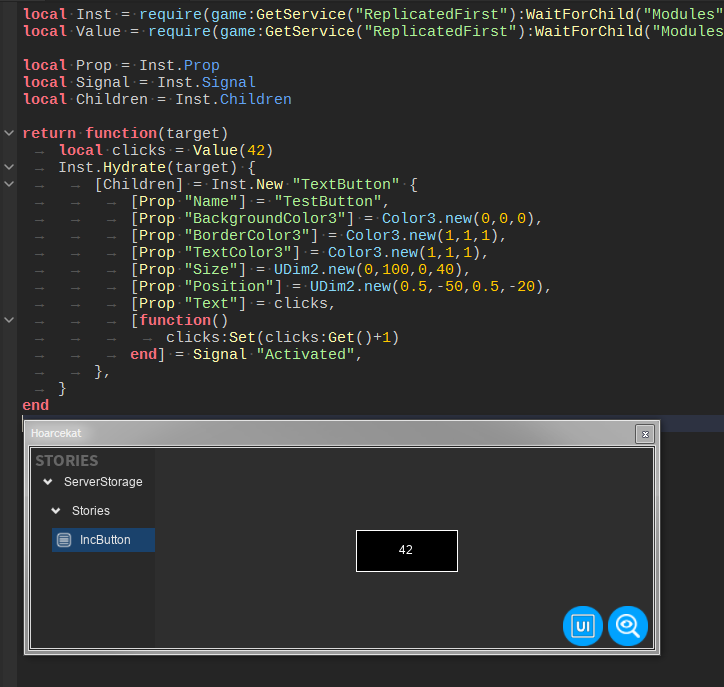
Task: Select the Stories folder label
Action: pos(91,511)
